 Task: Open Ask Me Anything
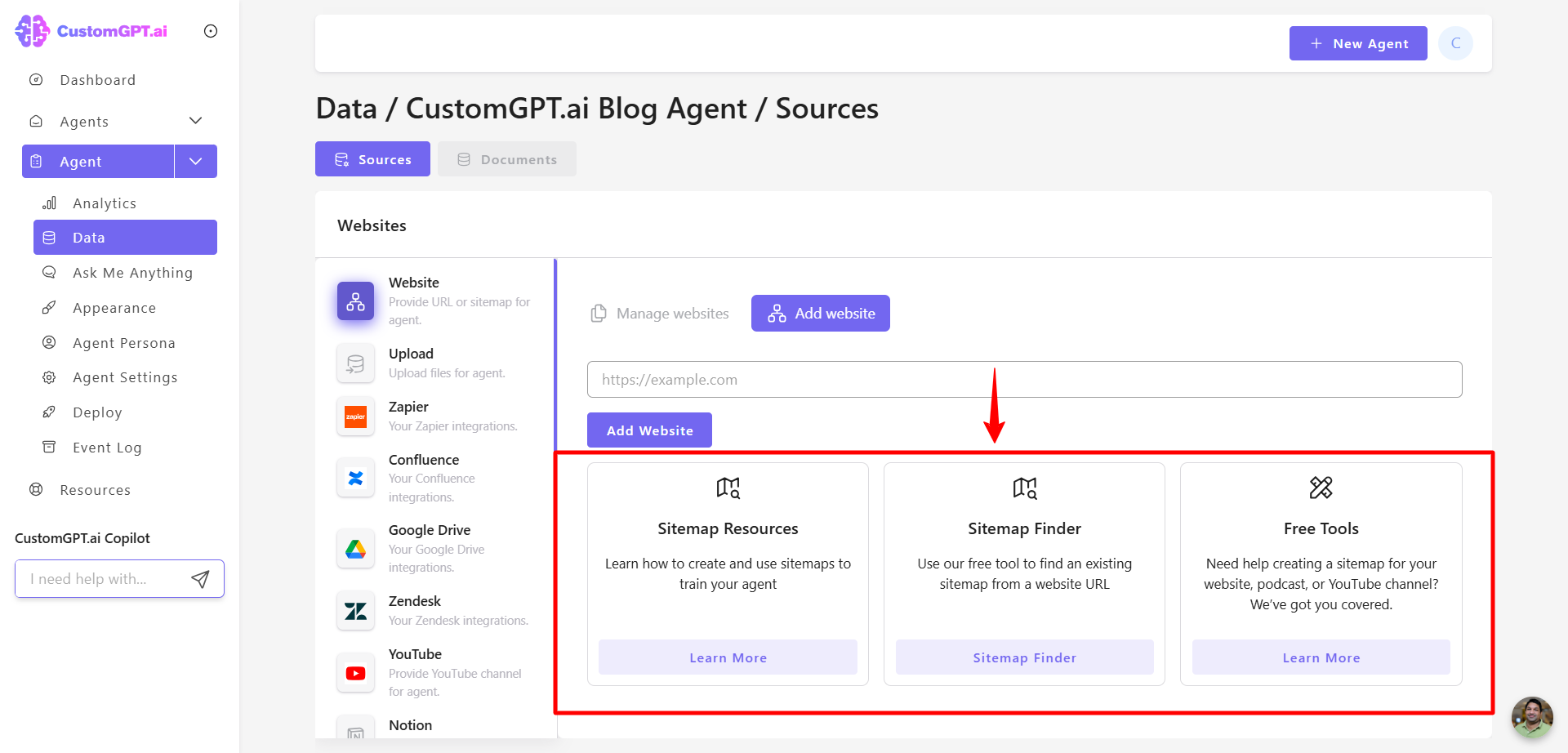[133, 273]
